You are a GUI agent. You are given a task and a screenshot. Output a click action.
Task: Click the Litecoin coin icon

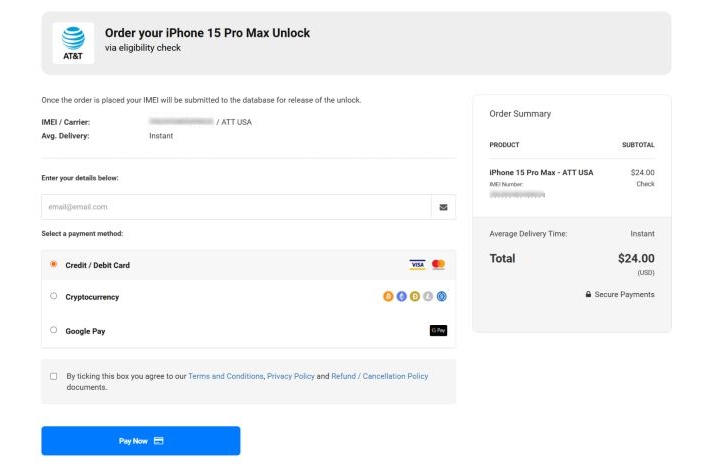pyautogui.click(x=428, y=297)
